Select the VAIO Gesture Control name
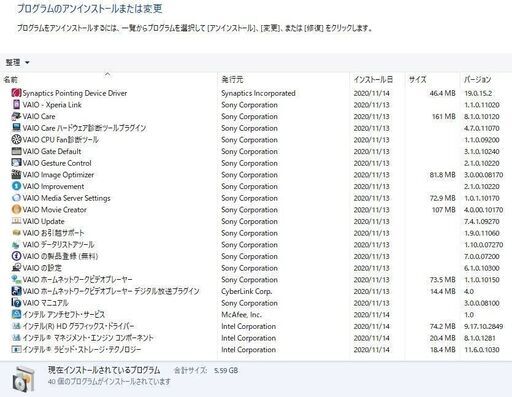This screenshot has width=512, height=397. point(57,163)
